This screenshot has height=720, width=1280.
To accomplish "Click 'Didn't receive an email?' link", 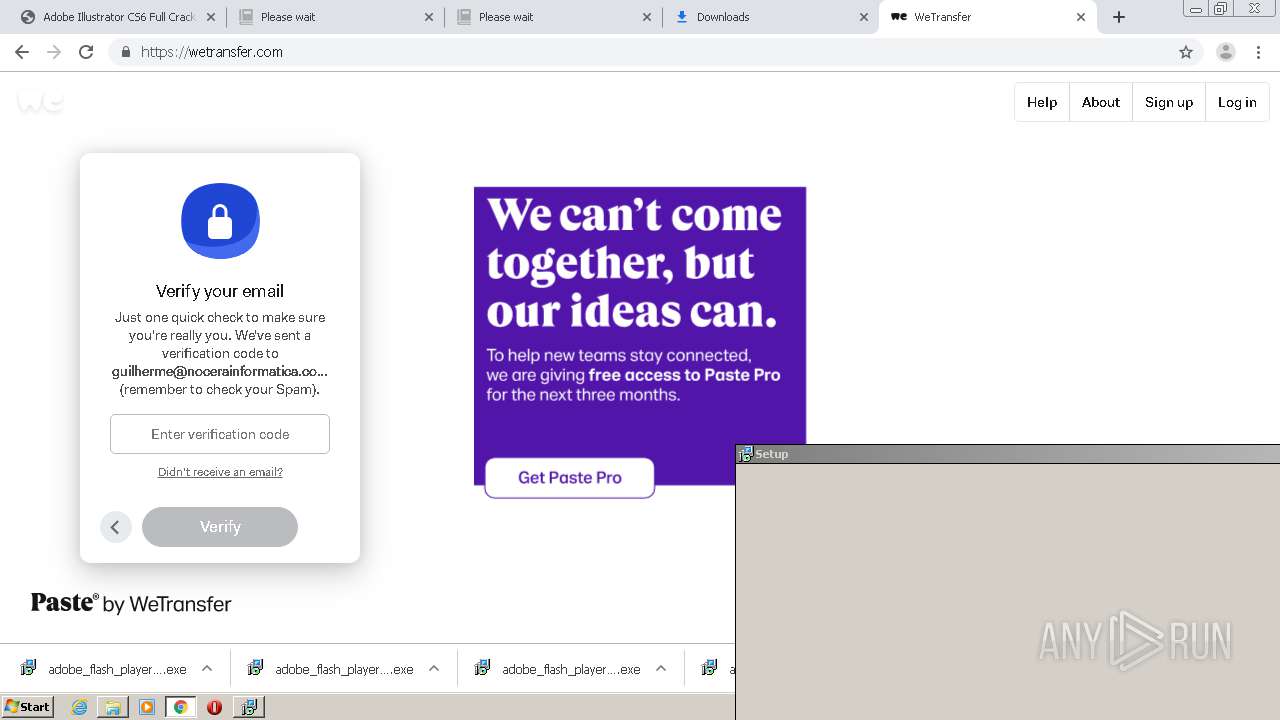I will [x=220, y=472].
